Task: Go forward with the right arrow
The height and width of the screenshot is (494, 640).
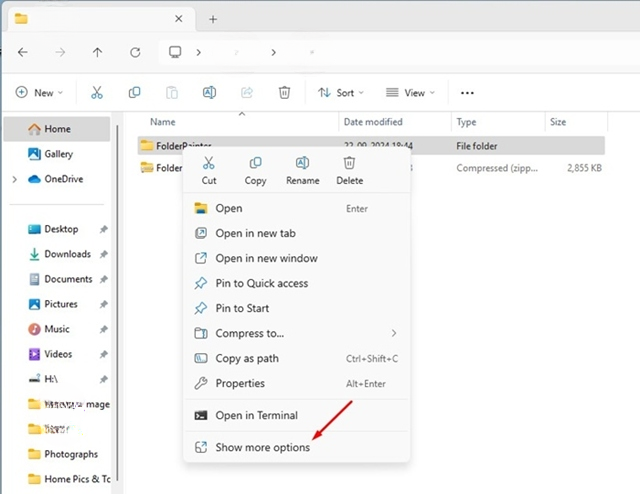Action: pyautogui.click(x=60, y=52)
